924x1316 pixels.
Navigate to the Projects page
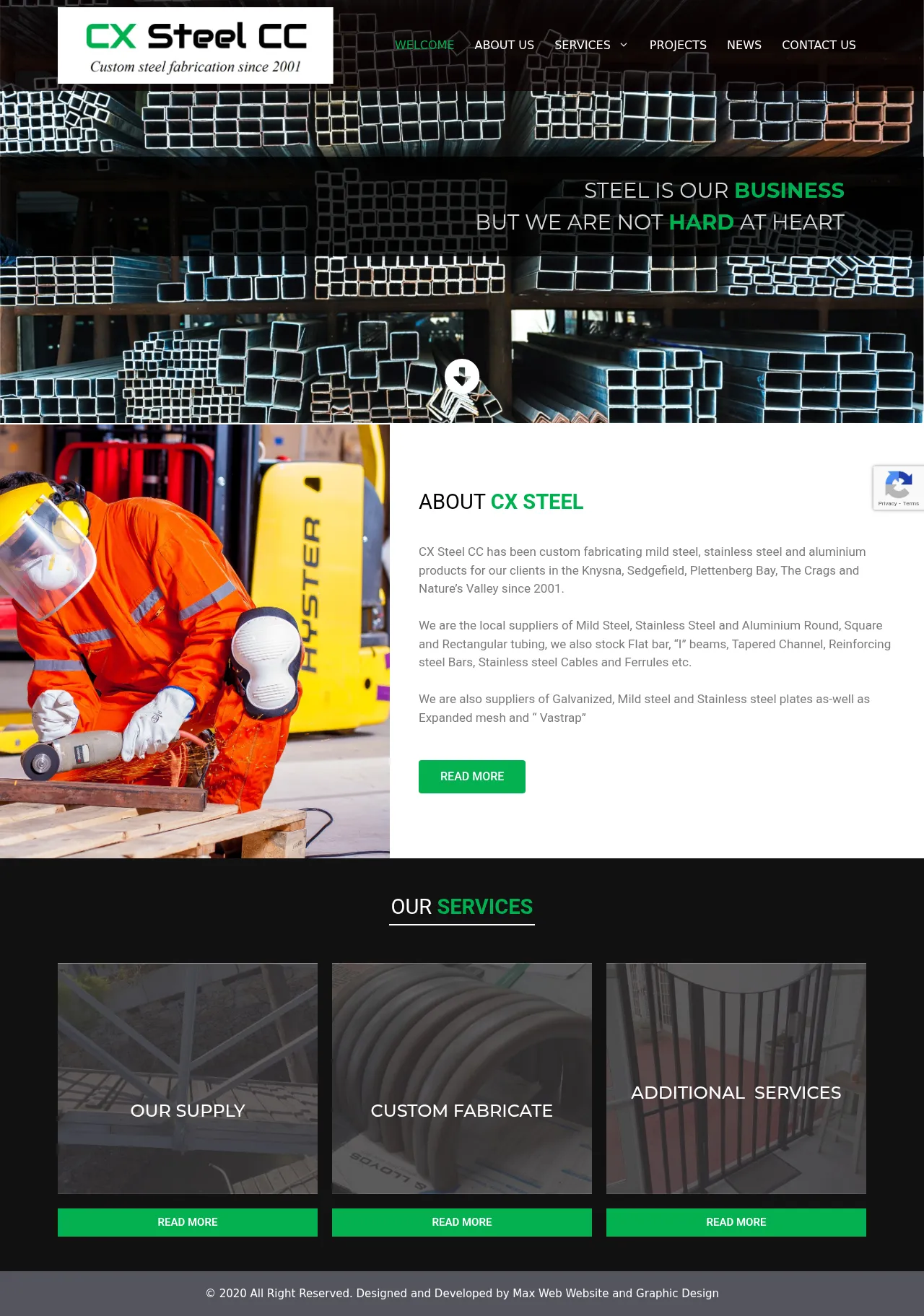(677, 45)
